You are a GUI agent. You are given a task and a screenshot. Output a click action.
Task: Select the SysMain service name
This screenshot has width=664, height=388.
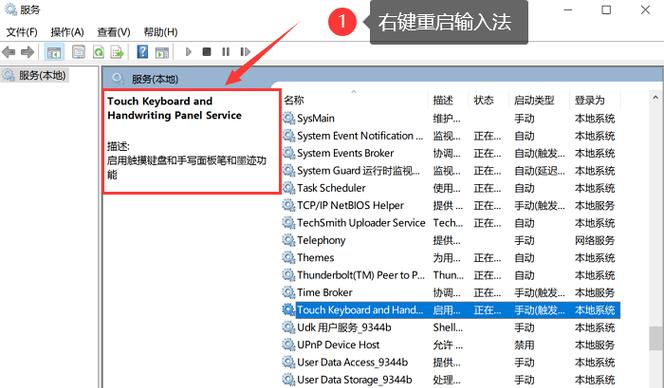pos(316,118)
